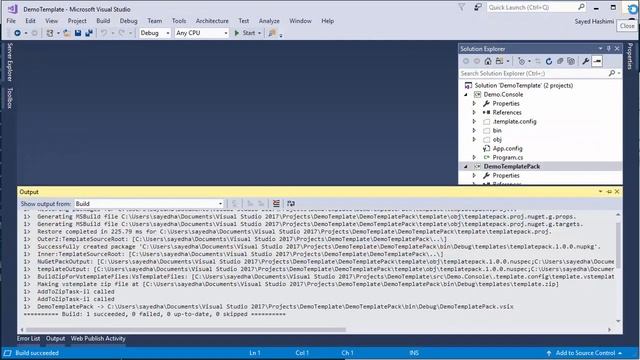The height and width of the screenshot is (360, 640).
Task: Toggle the Output panel auto-hide pin
Action: pos(609,191)
